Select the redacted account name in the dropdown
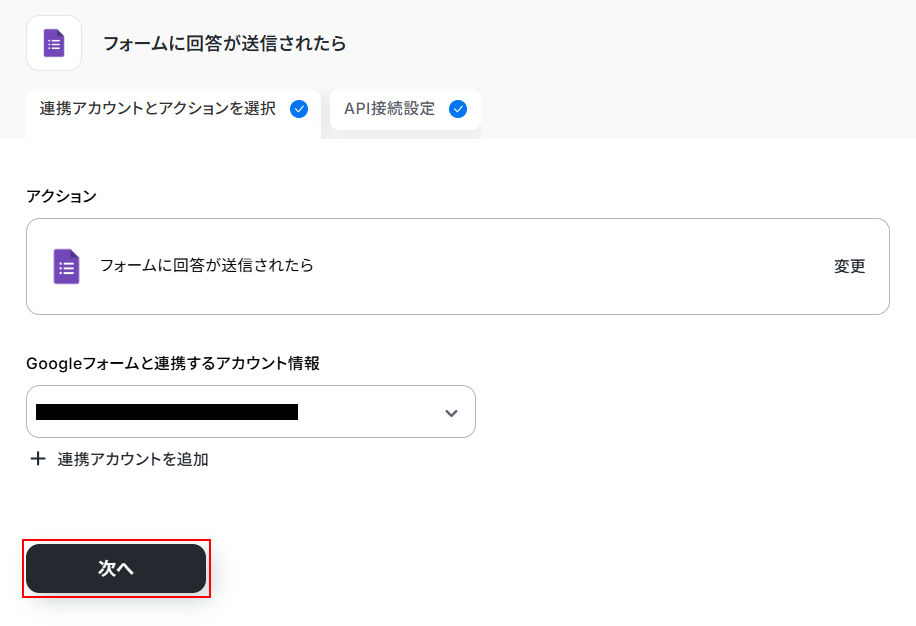 click(167, 412)
